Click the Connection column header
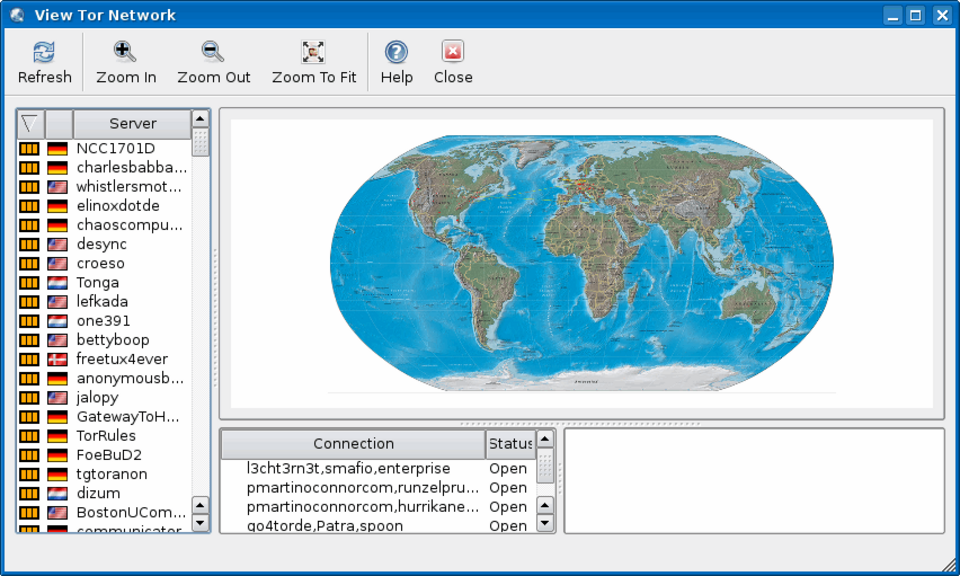This screenshot has width=960, height=576. 353,444
